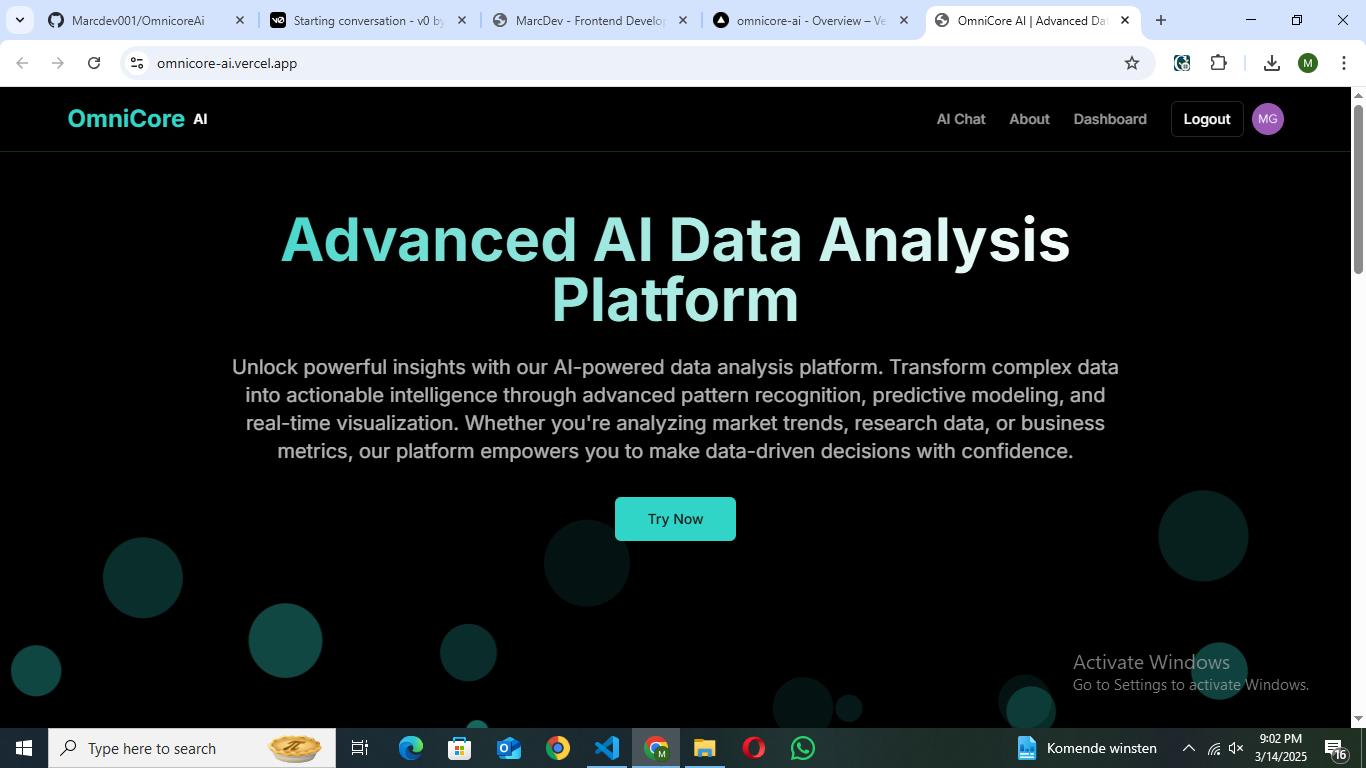Open Visual Studio Code from the taskbar
Screen dimensions: 1366x768
[x=607, y=747]
